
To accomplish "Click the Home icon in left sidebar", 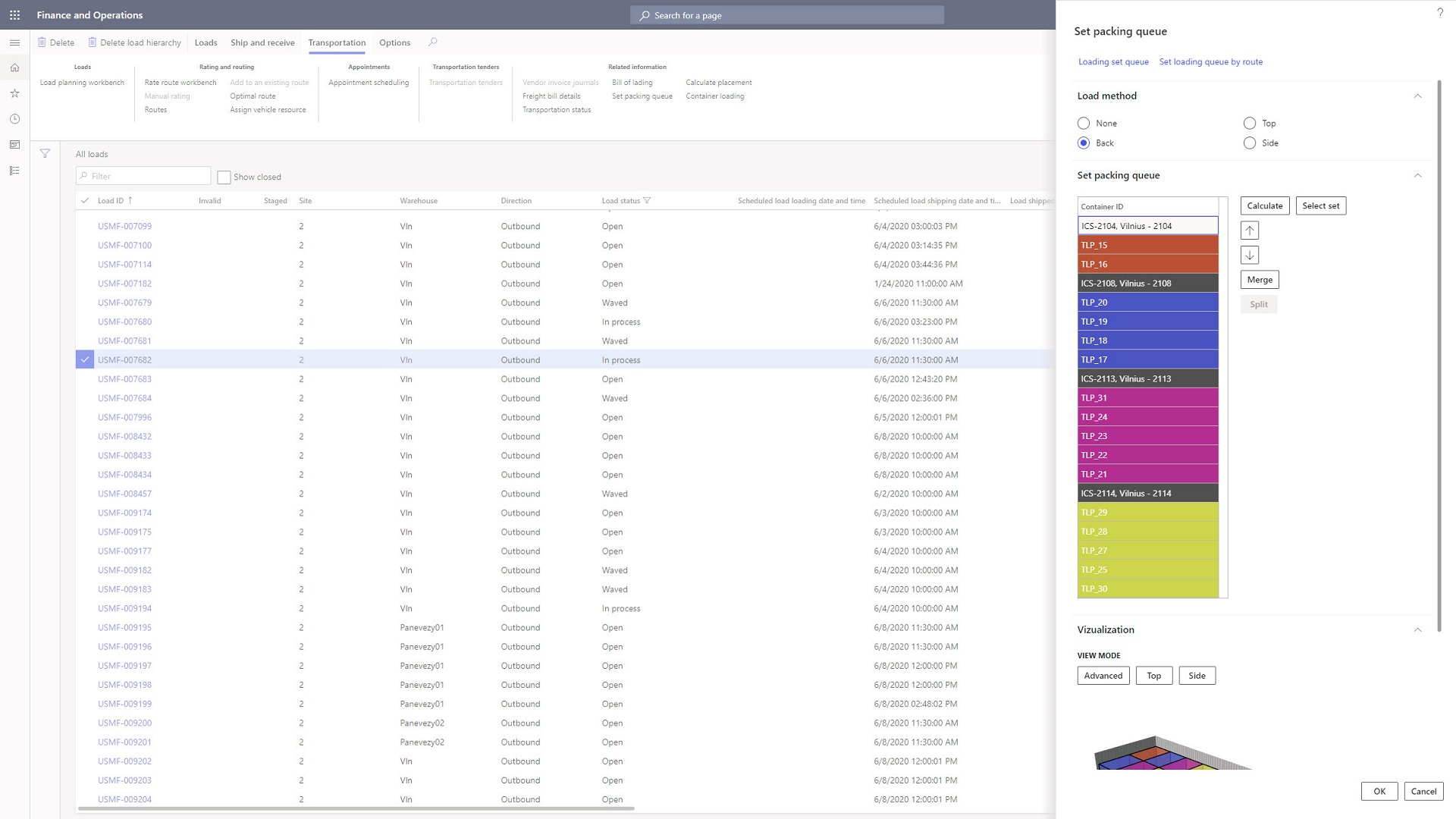I will [14, 67].
